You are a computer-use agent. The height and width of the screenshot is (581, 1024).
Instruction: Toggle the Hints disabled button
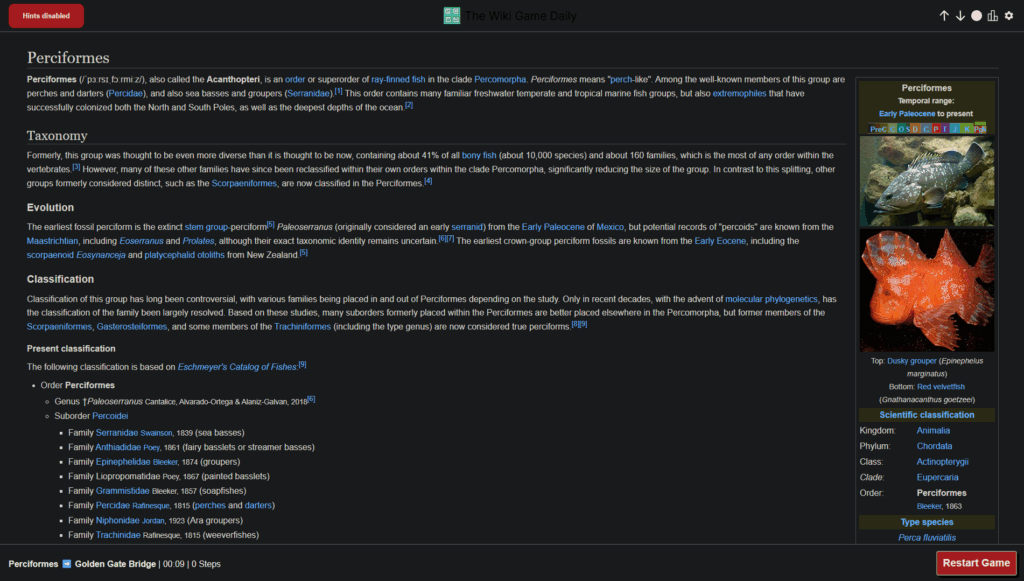coord(45,15)
